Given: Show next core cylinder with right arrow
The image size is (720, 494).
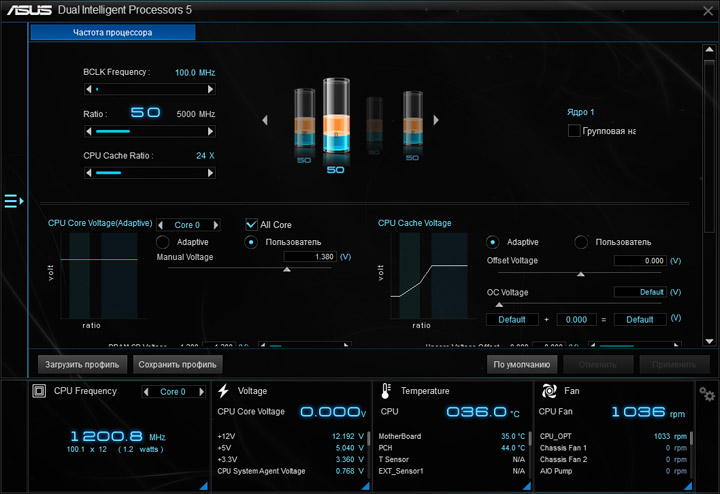Looking at the screenshot, I should coord(436,120).
